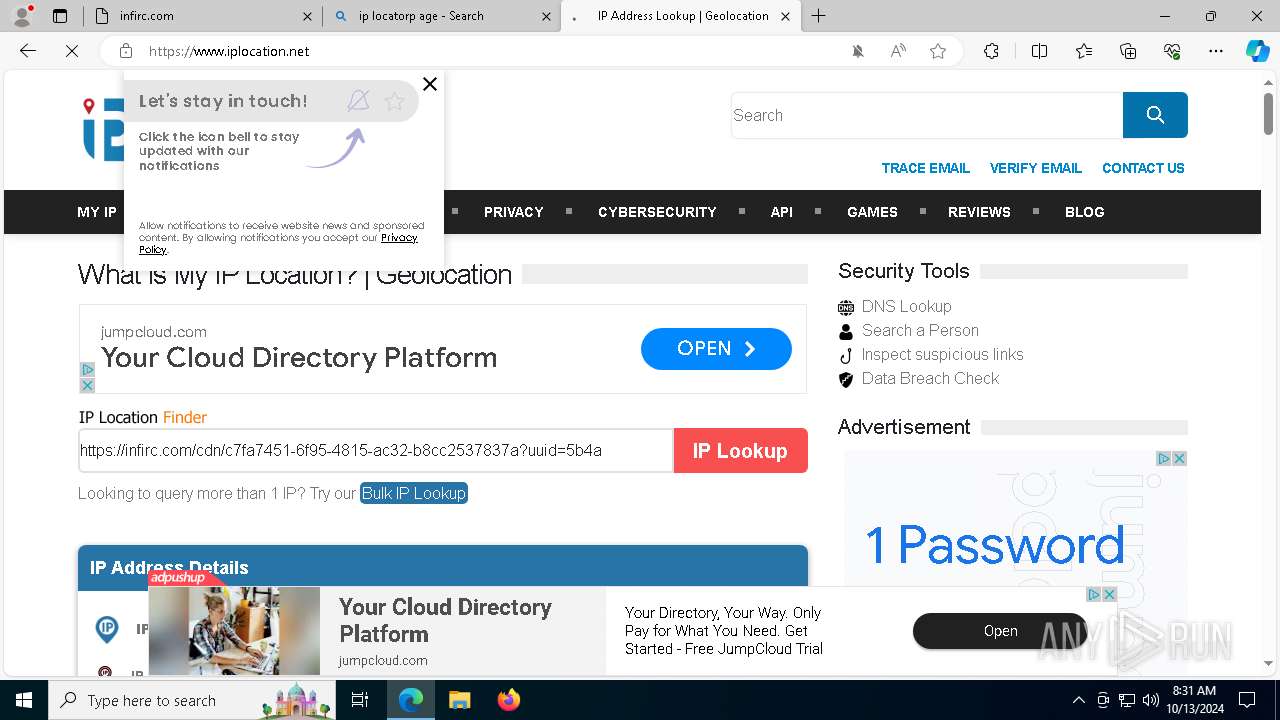The width and height of the screenshot is (1280, 720).
Task: Open blocked notifications bell in address bar
Action: point(858,51)
